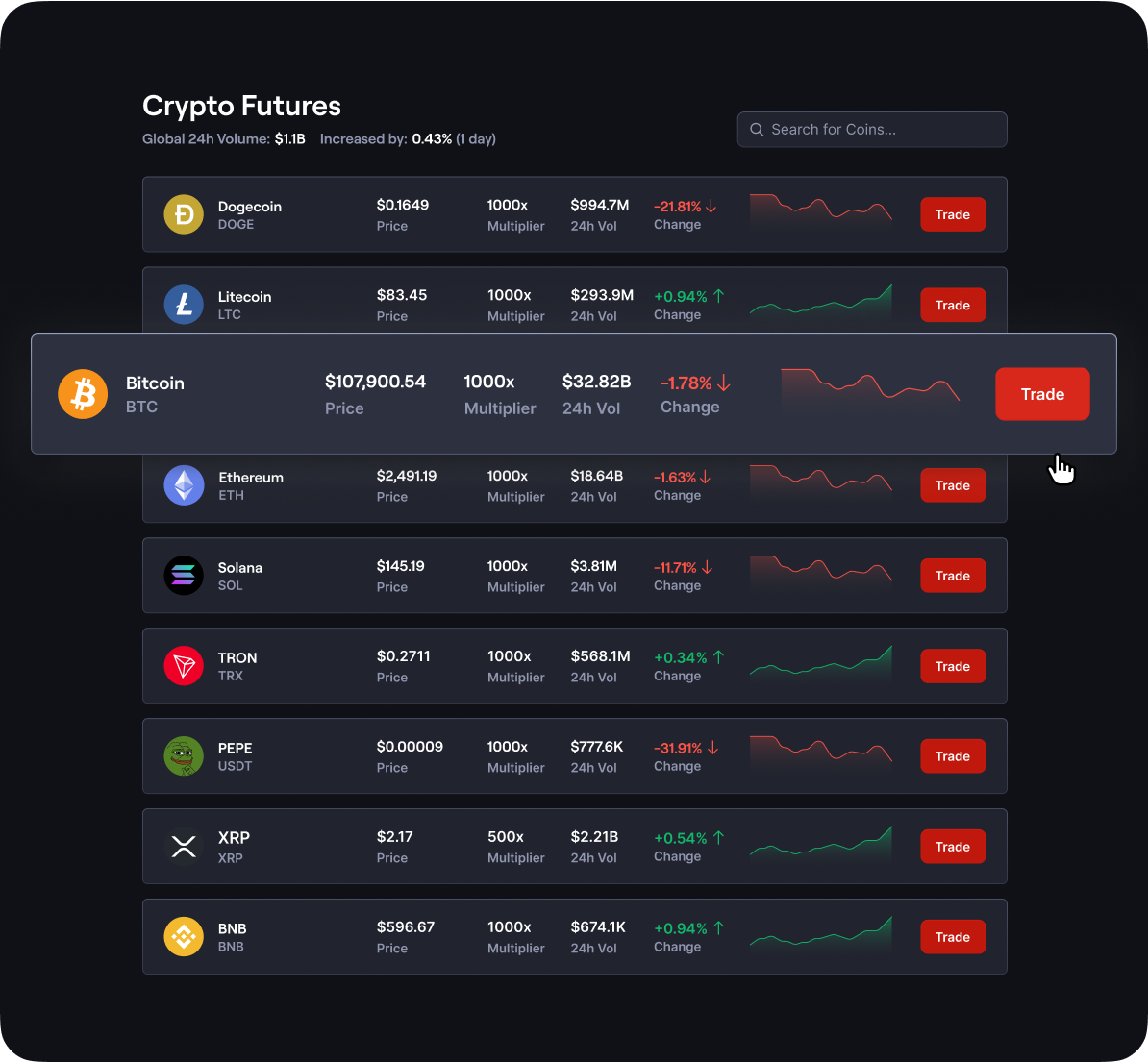Image resolution: width=1148 pixels, height=1062 pixels.
Task: Click the PEPE frog icon
Action: coord(184,756)
